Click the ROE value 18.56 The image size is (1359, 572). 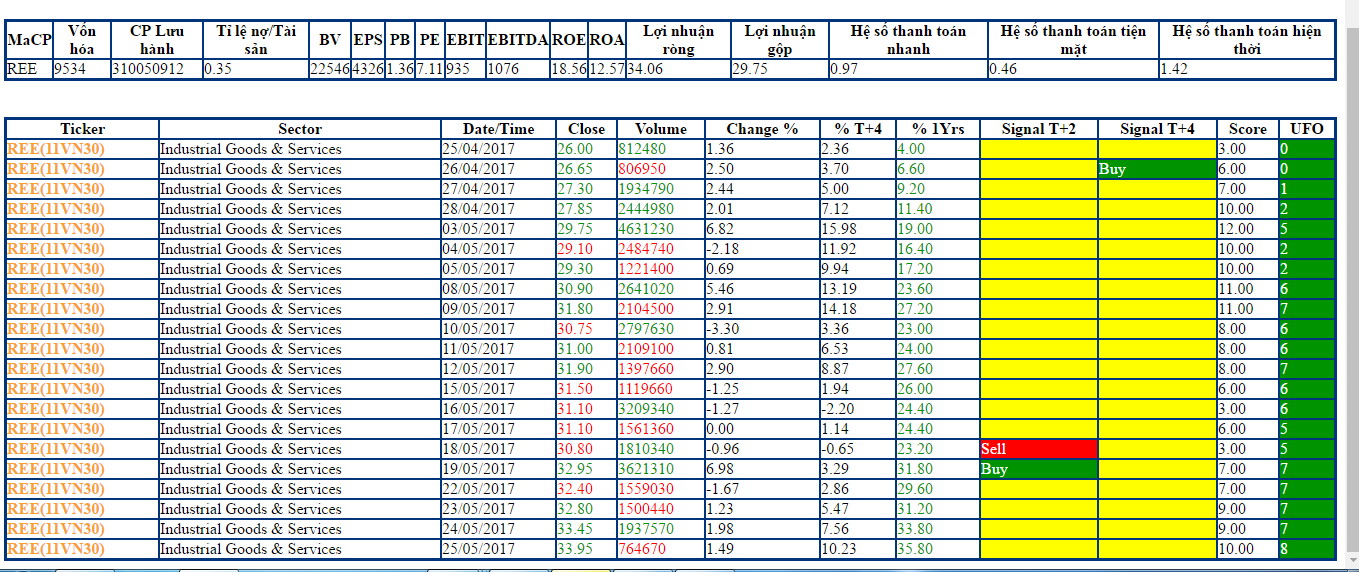point(568,69)
